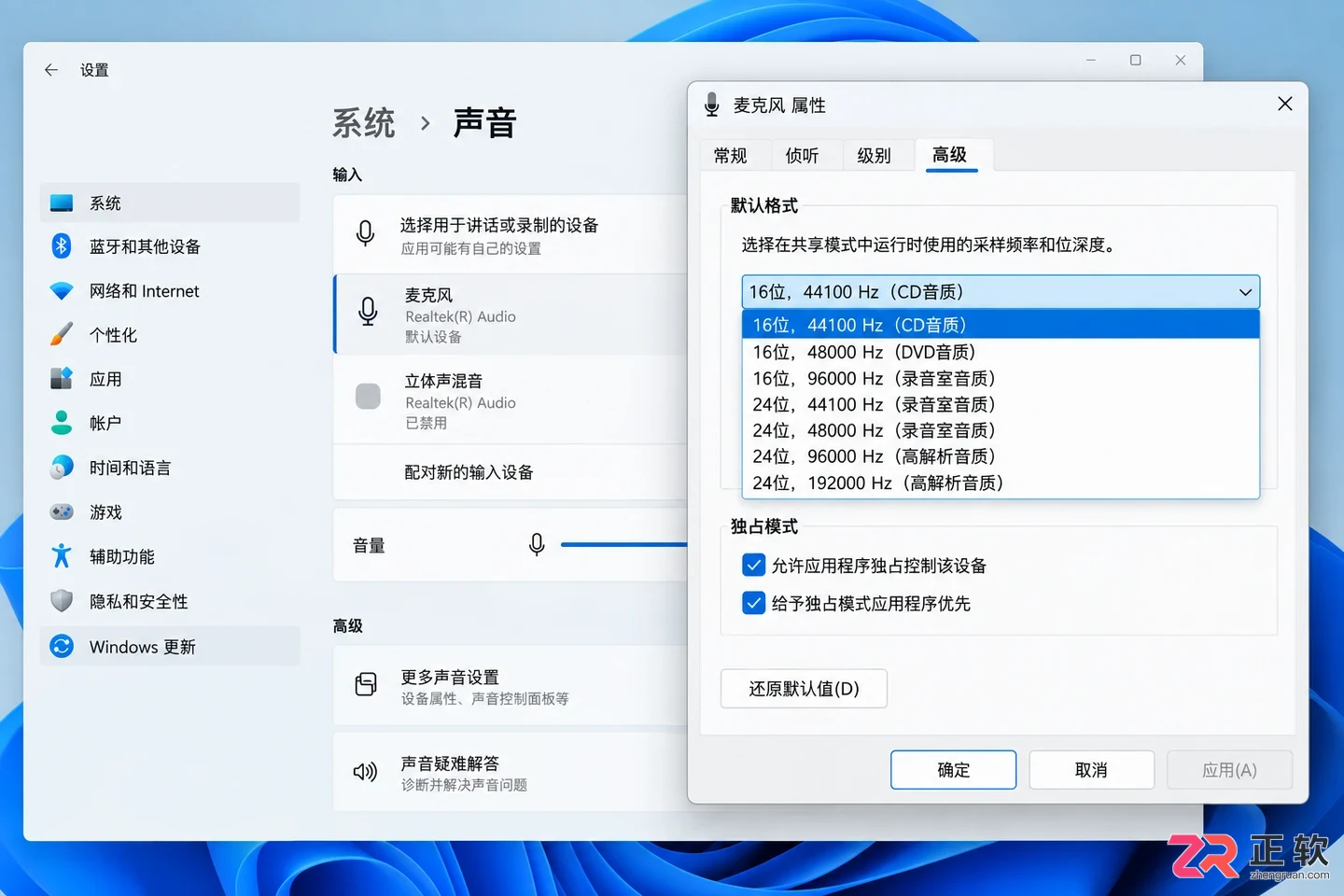Open 时间和语言 settings page

(x=170, y=468)
